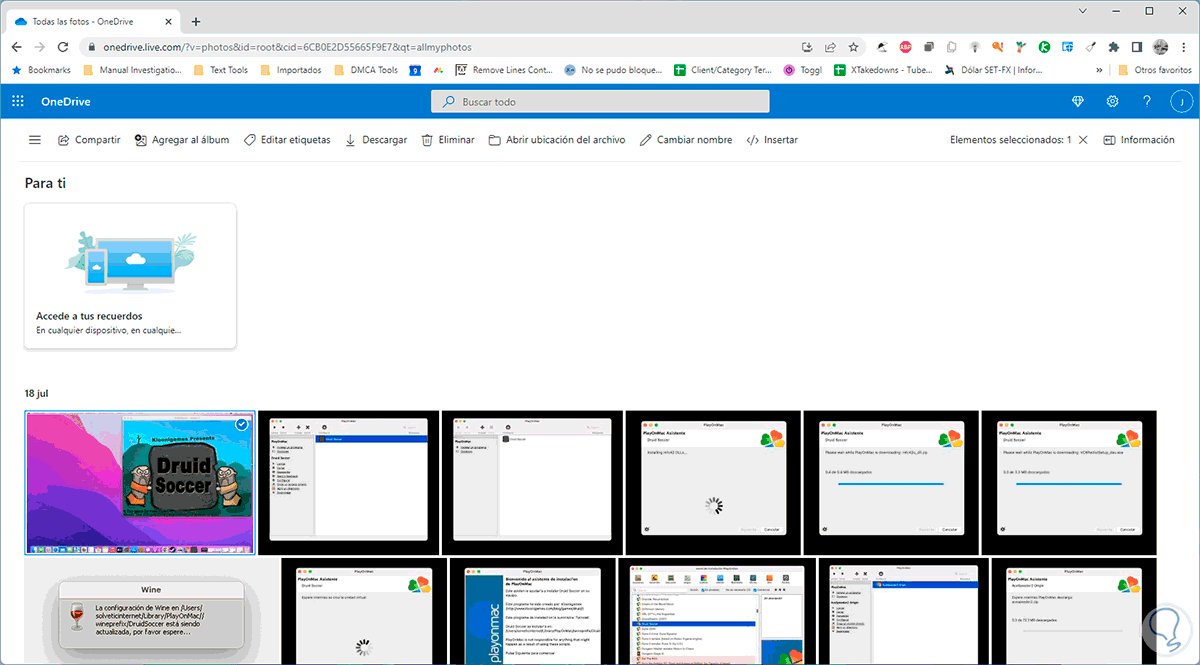Toggle the hamburger navigation menu
The height and width of the screenshot is (665, 1200).
point(35,140)
